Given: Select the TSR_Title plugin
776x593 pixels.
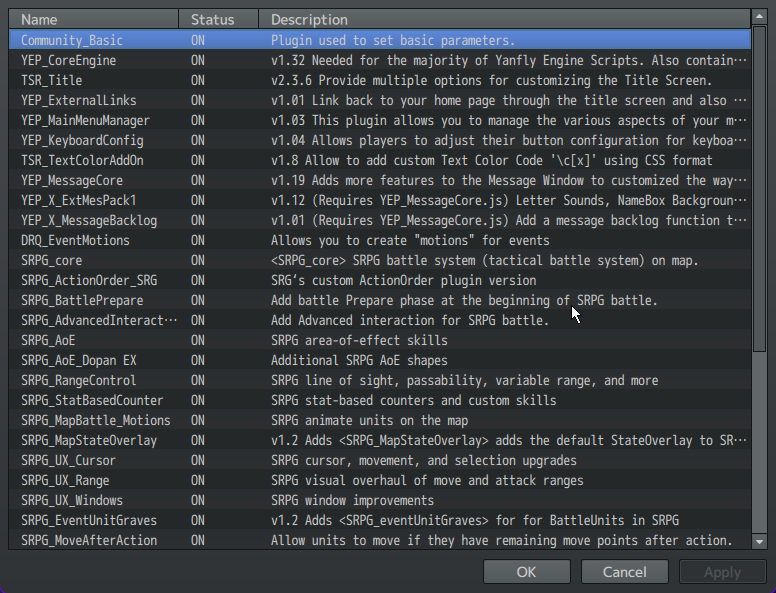Looking at the screenshot, I should [x=380, y=80].
